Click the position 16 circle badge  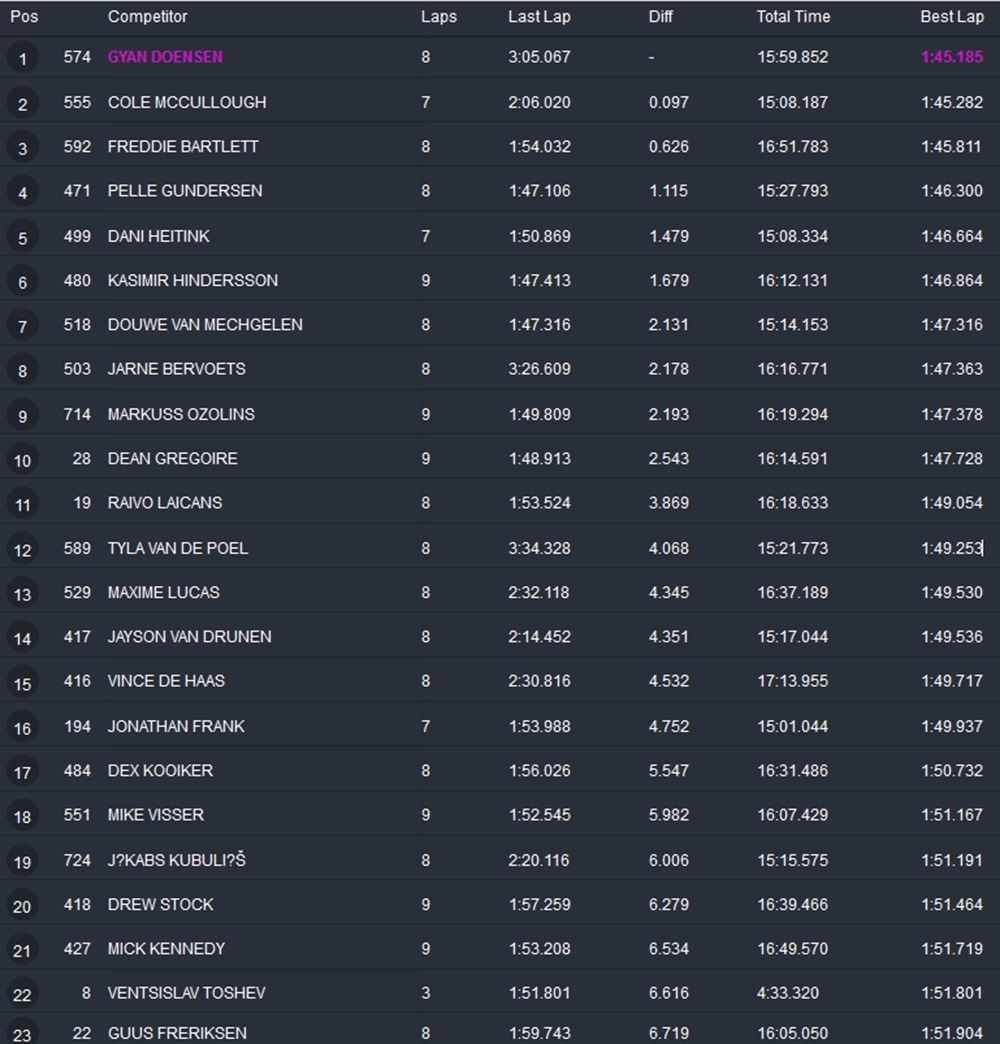pyautogui.click(x=22, y=728)
